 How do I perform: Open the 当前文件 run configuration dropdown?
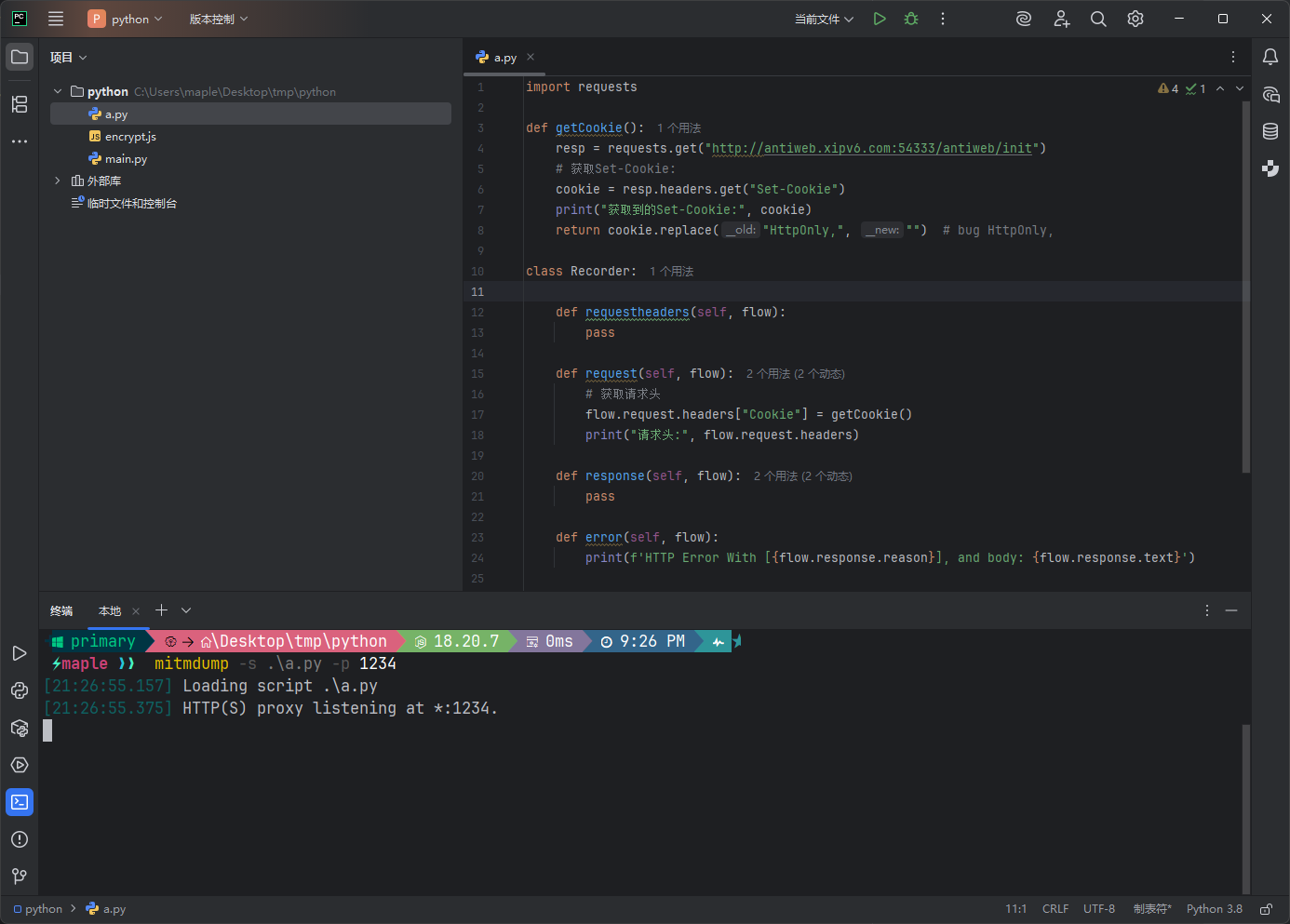pos(824,19)
